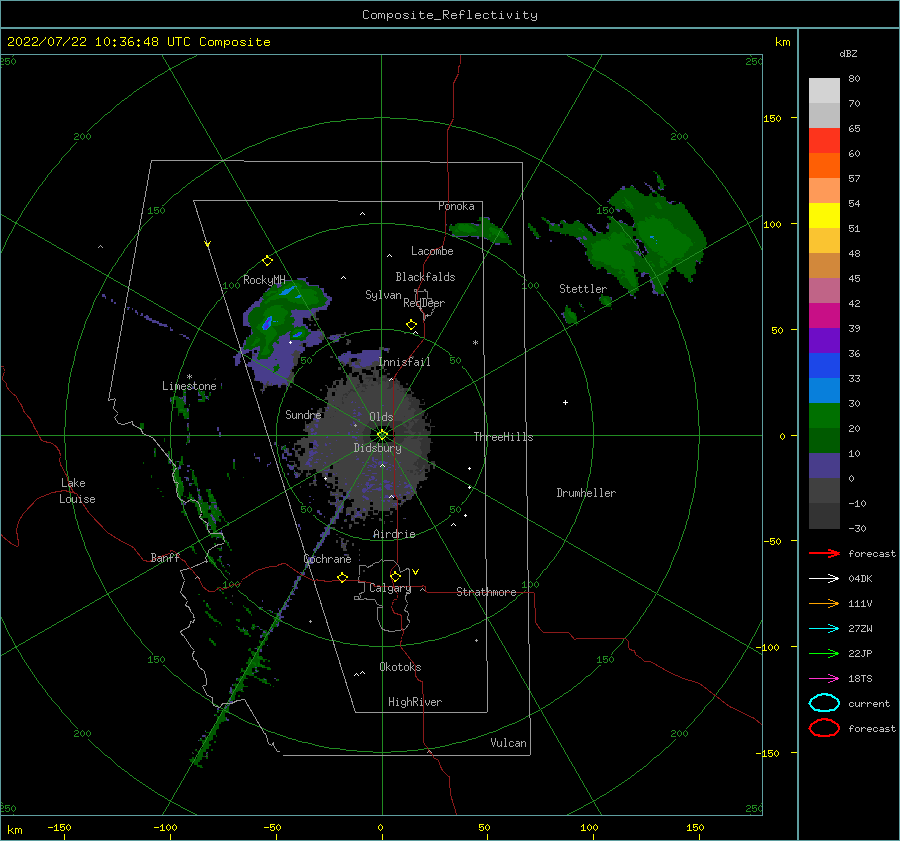Click the Didsbury label
Image resolution: width=900 pixels, height=841 pixels.
377,448
